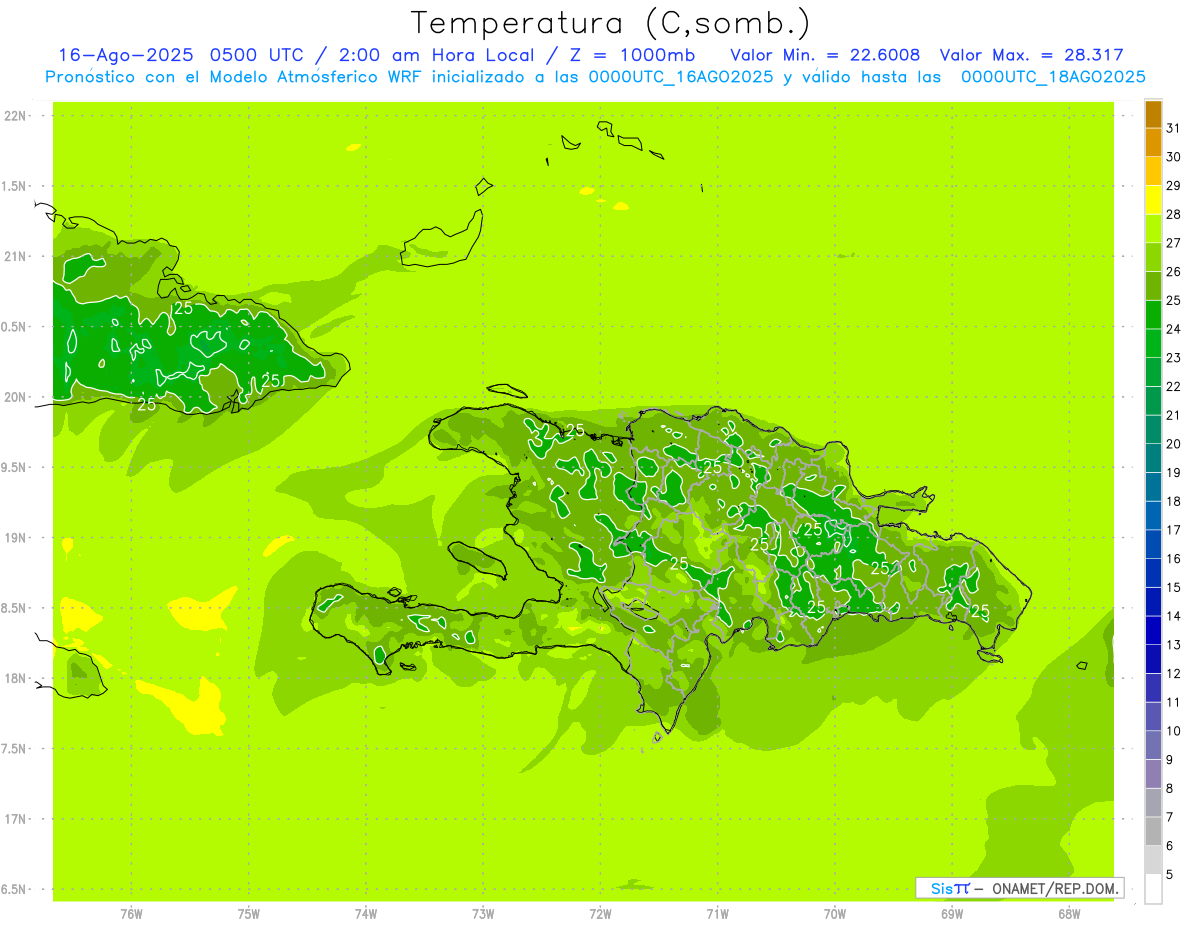Click the valid-until time "0000UTC_18AGO2025"
1200x927 pixels.
(1053, 77)
